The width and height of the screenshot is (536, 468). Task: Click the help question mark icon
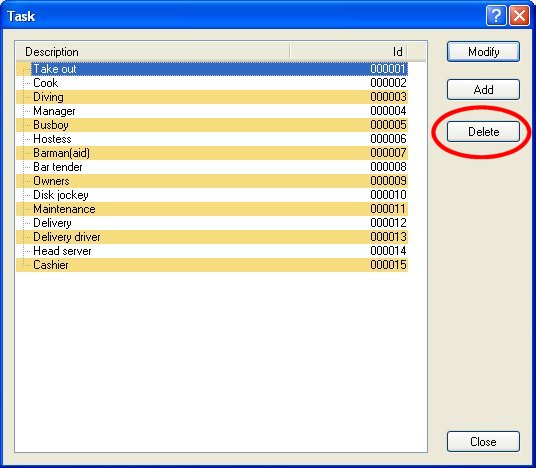(496, 16)
